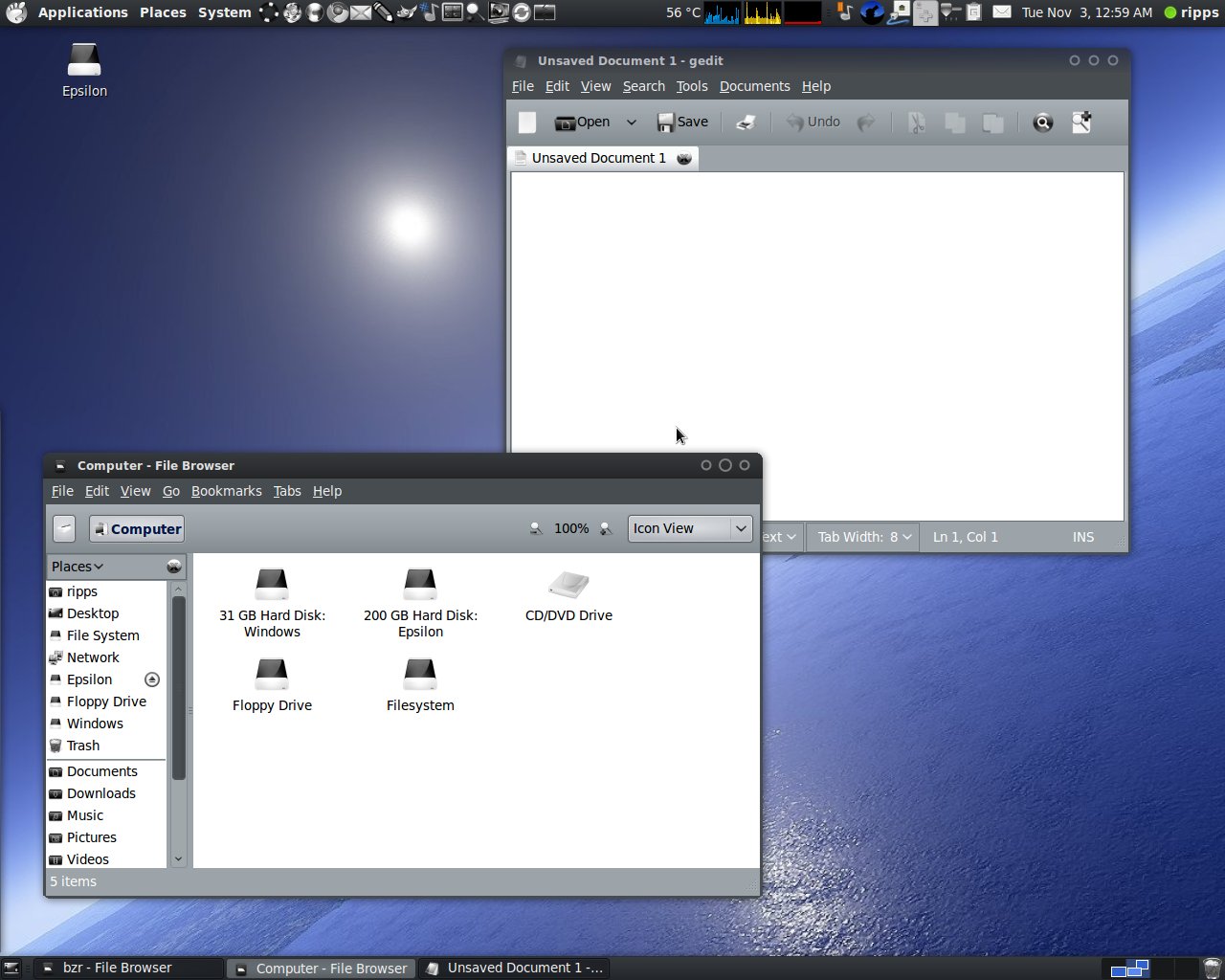Open the Tabs menu in File Browser
1225x980 pixels.
coord(287,491)
